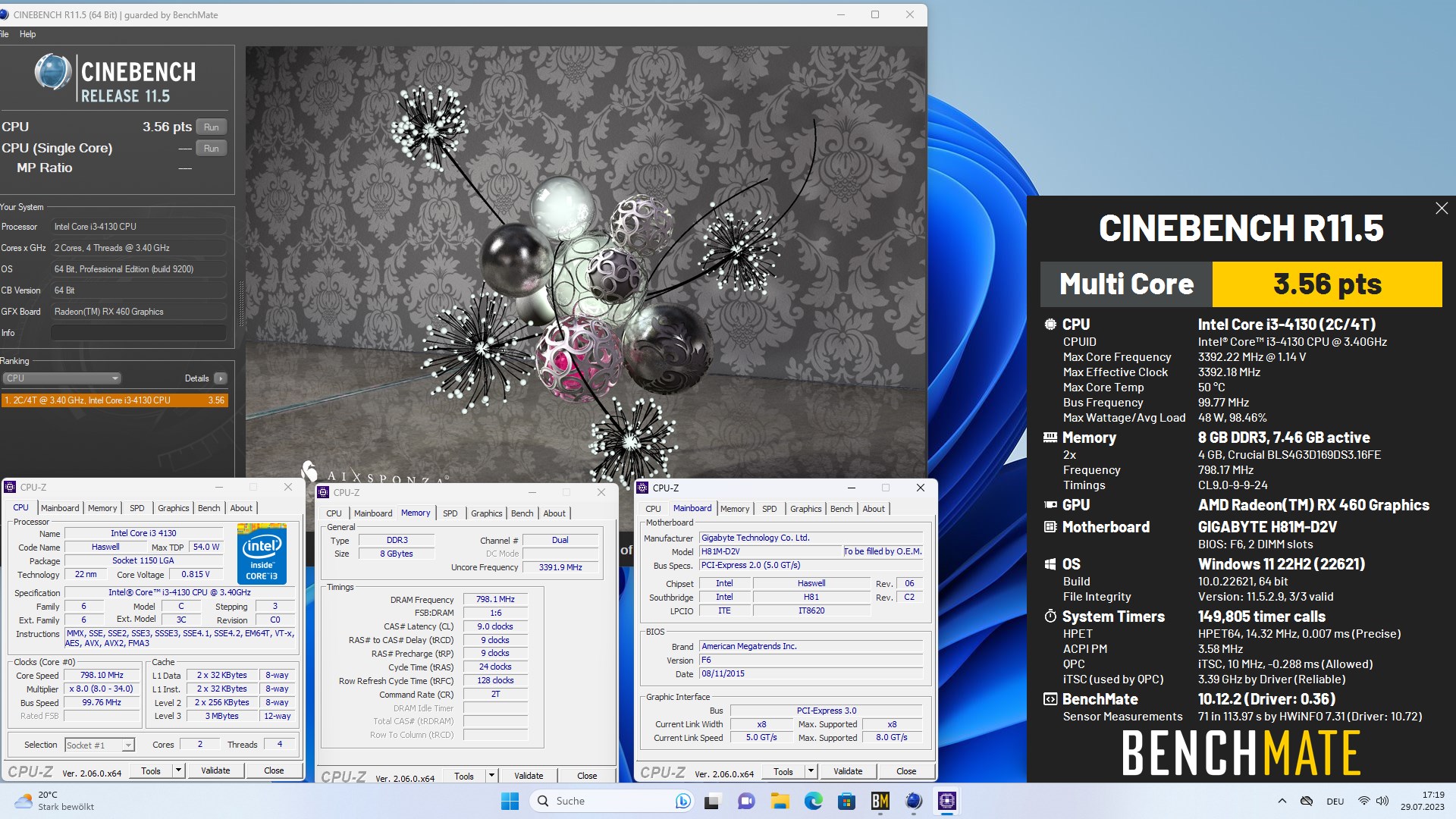Open Graphics tab in left CPU-Z window
Viewport: 1456px width, 819px height.
coord(174,508)
